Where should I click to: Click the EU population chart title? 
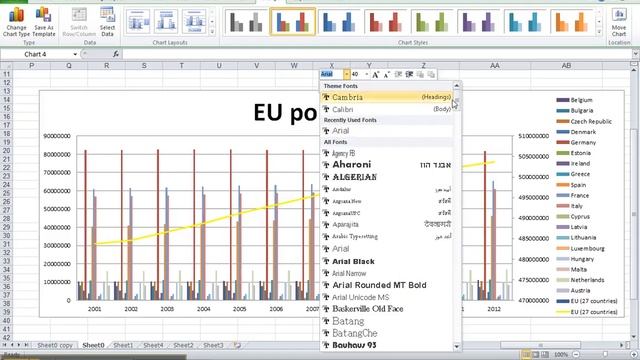click(285, 113)
